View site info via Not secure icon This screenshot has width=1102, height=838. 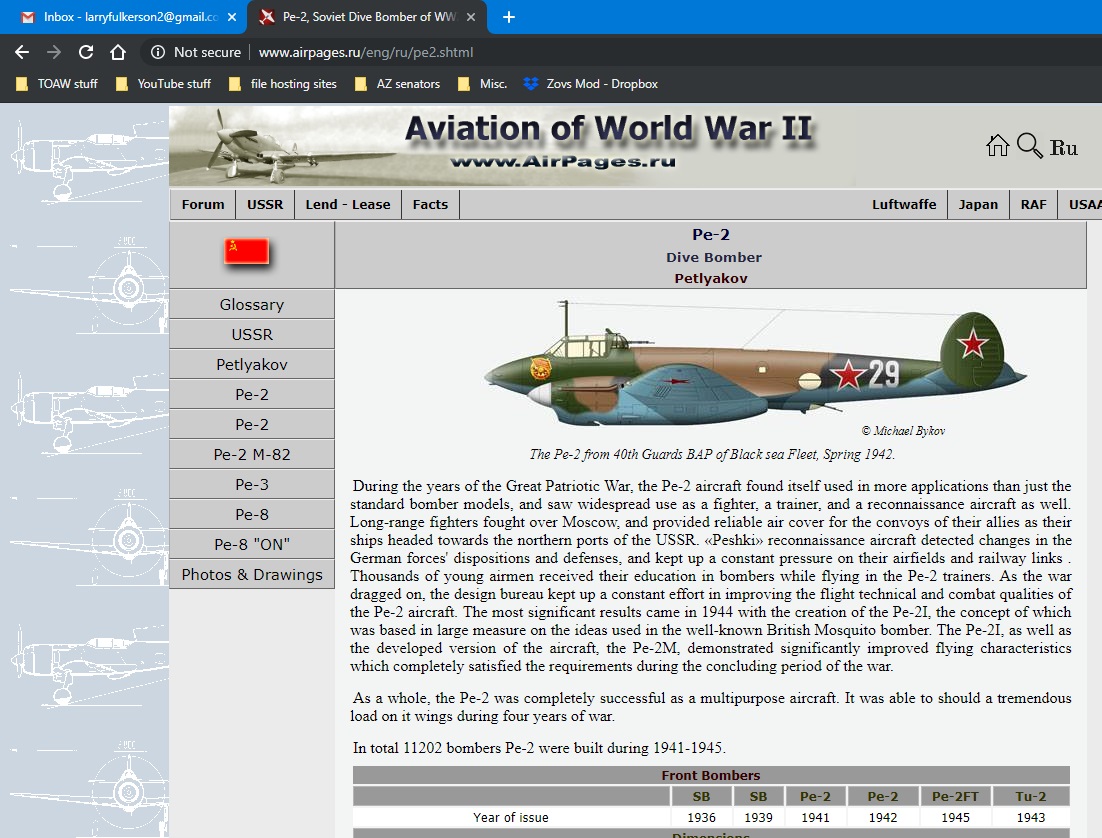(157, 52)
